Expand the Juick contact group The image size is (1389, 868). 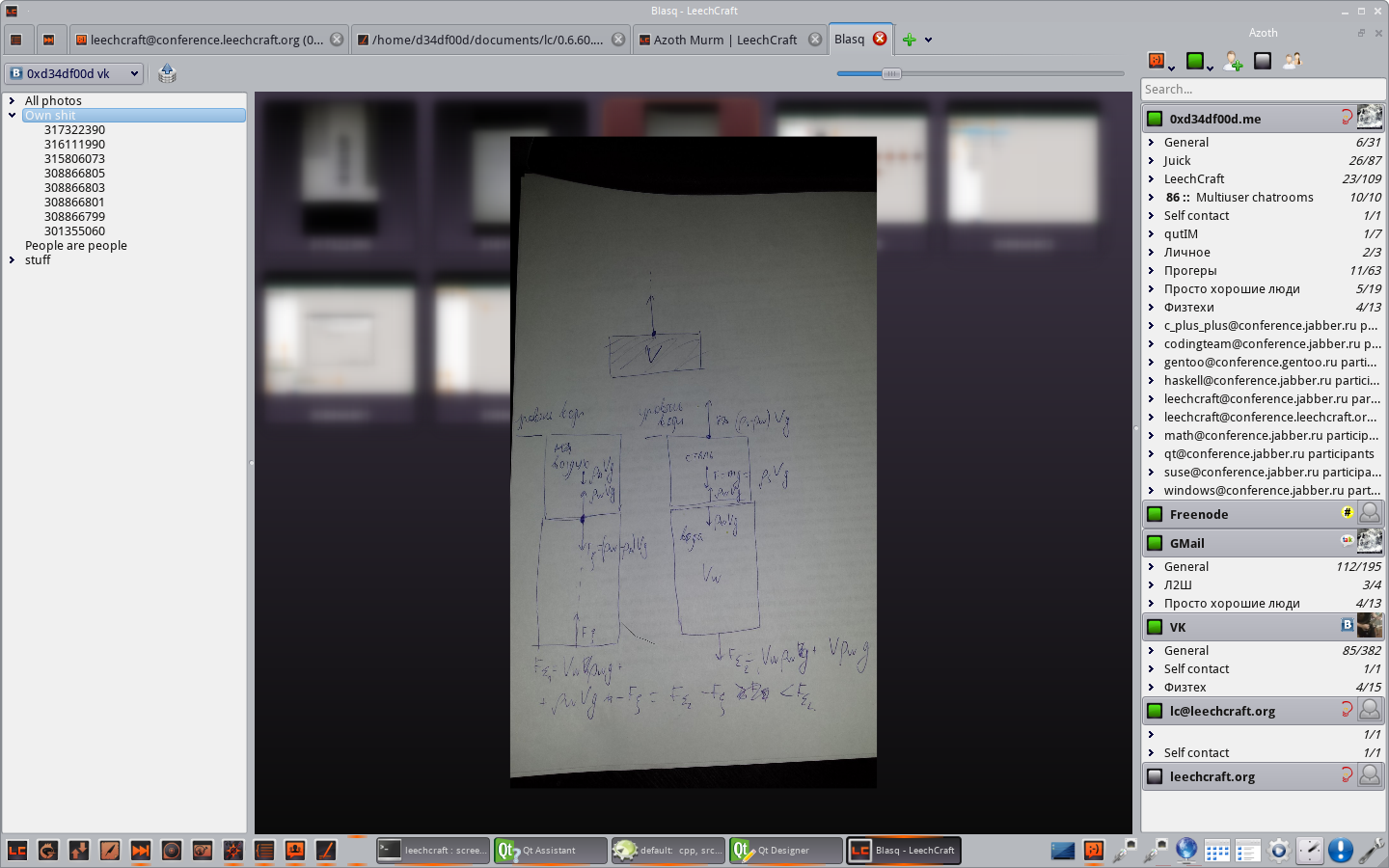point(1151,160)
